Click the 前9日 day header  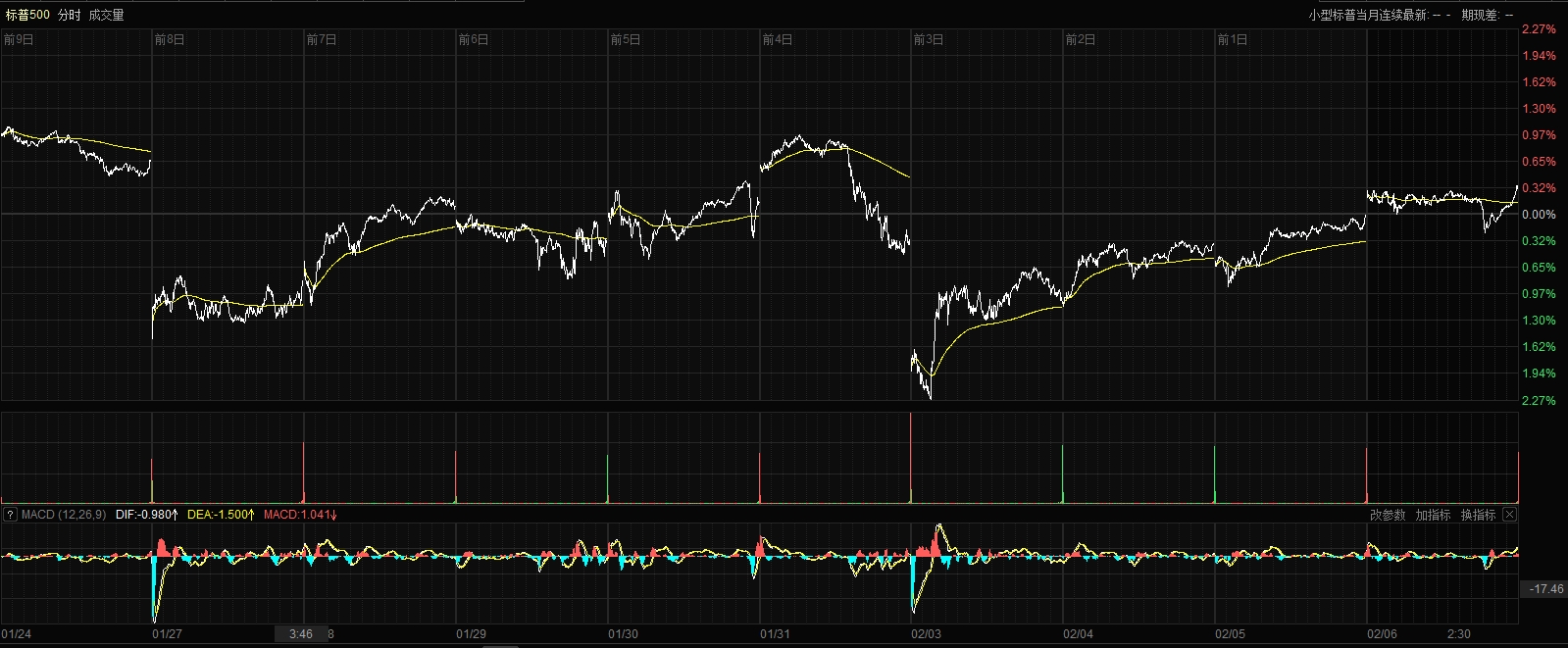[x=19, y=40]
